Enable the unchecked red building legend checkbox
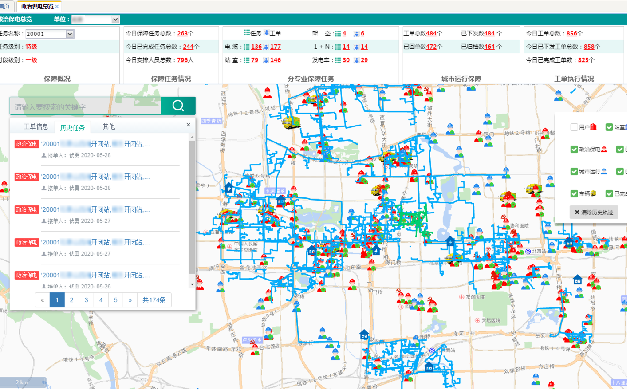This screenshot has height=390, width=627. point(574,127)
